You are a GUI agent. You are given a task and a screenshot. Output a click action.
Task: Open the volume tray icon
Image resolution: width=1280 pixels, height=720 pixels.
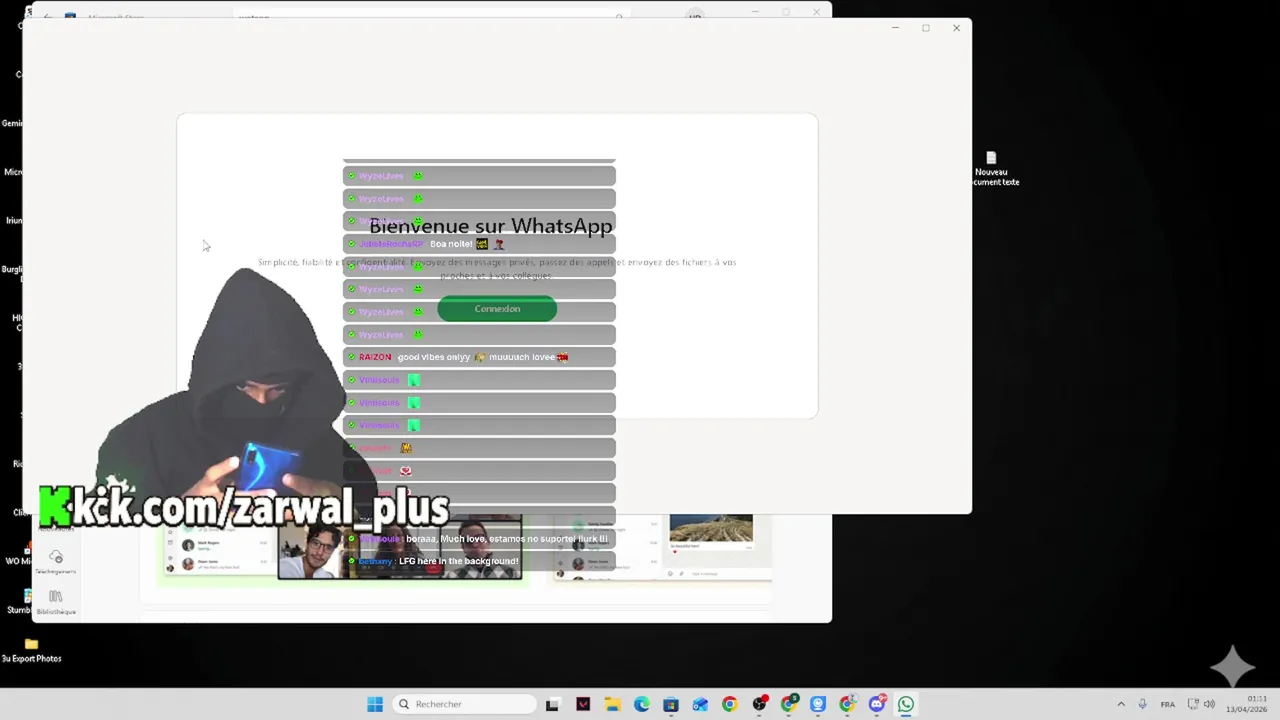1209,704
